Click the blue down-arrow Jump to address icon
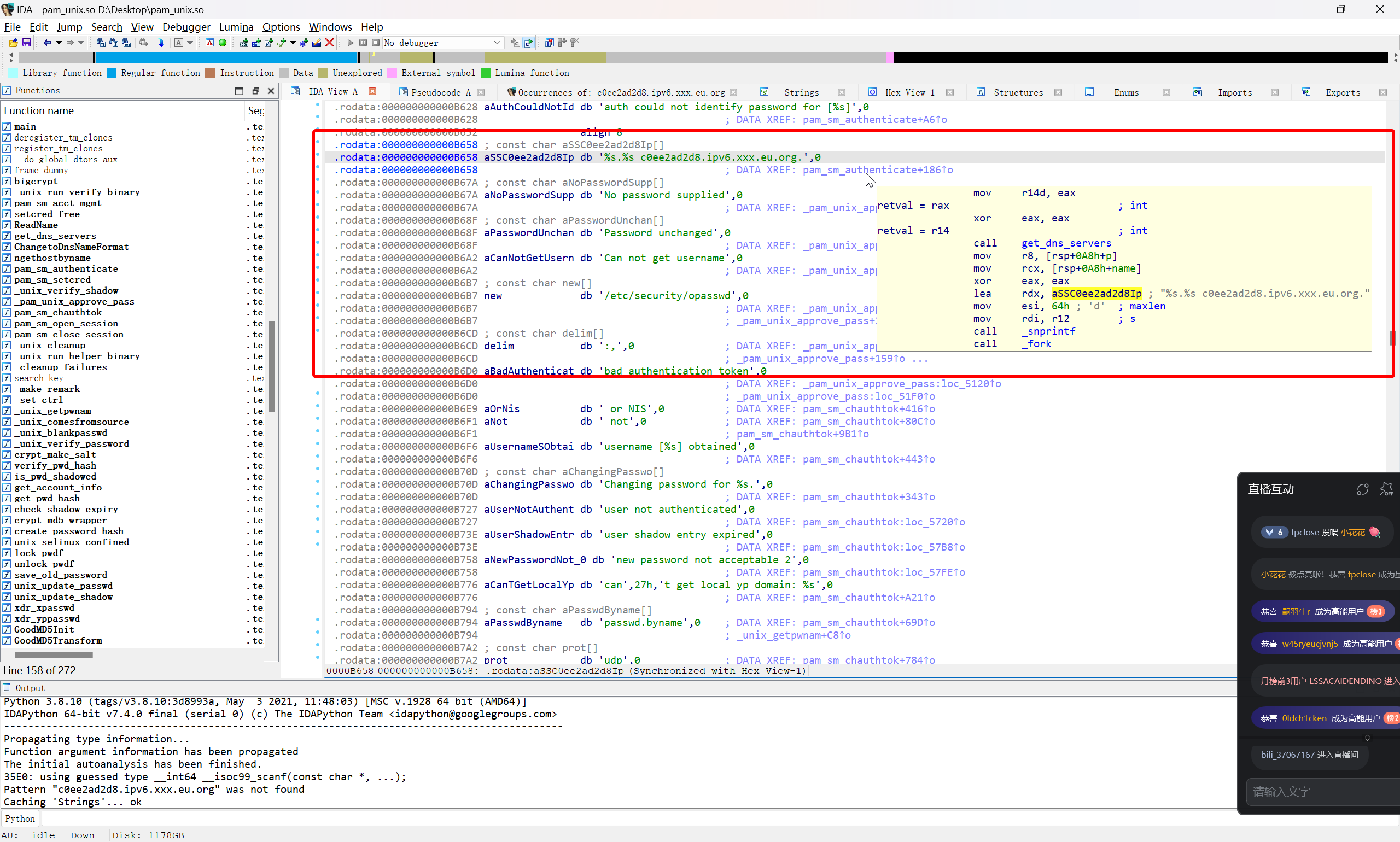 coord(161,43)
